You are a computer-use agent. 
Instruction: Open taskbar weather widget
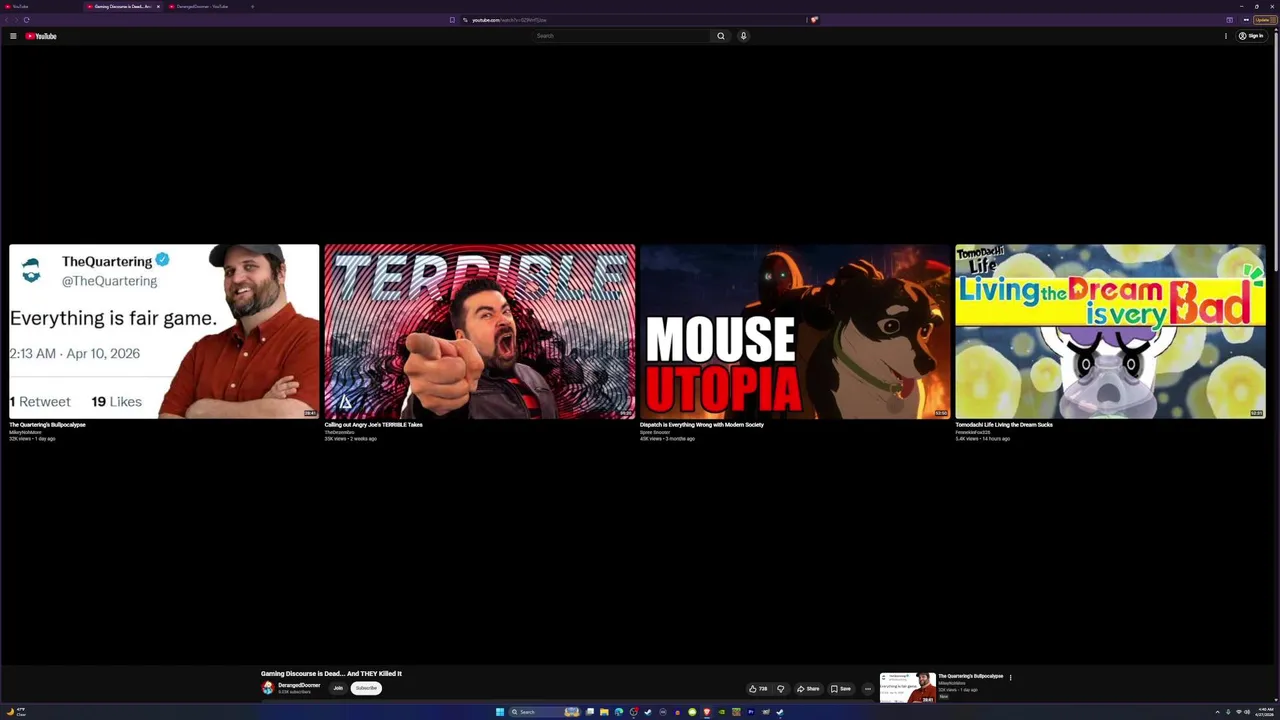[16, 712]
